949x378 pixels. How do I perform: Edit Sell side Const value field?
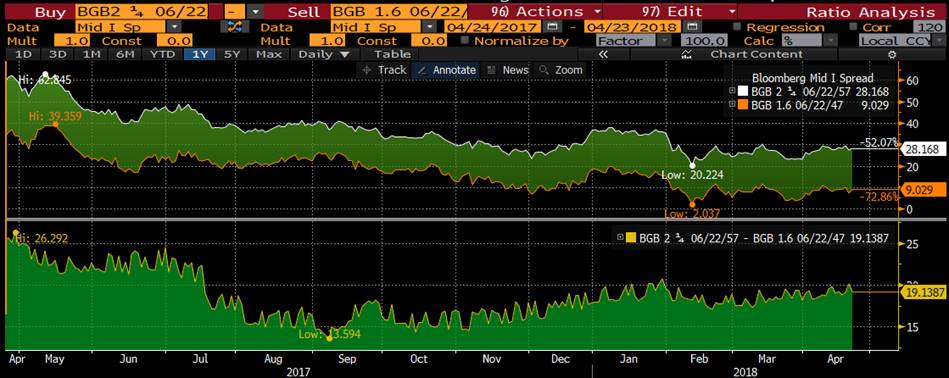[429, 41]
